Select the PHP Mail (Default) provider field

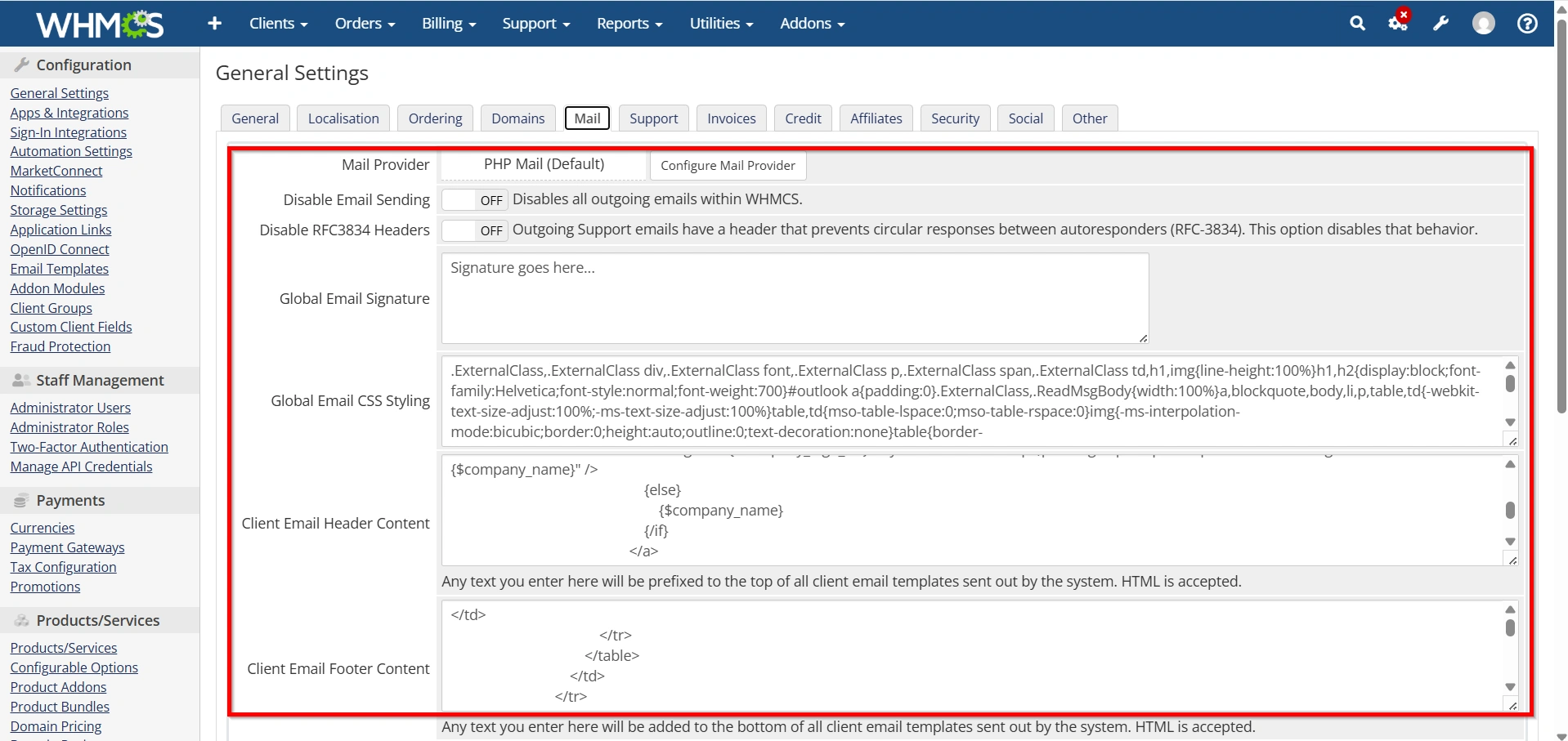pos(544,164)
